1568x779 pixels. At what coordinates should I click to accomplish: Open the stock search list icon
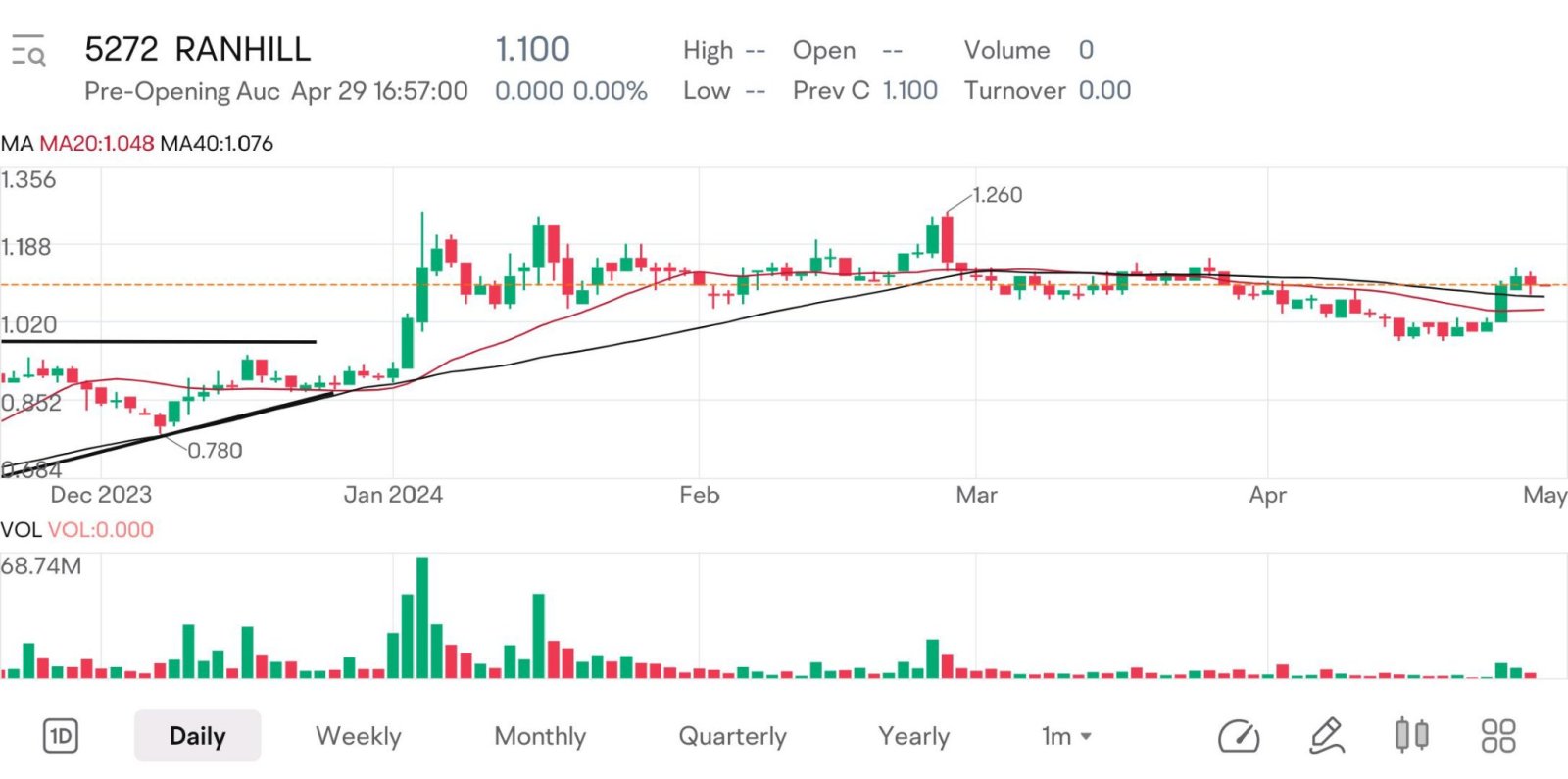(x=28, y=50)
